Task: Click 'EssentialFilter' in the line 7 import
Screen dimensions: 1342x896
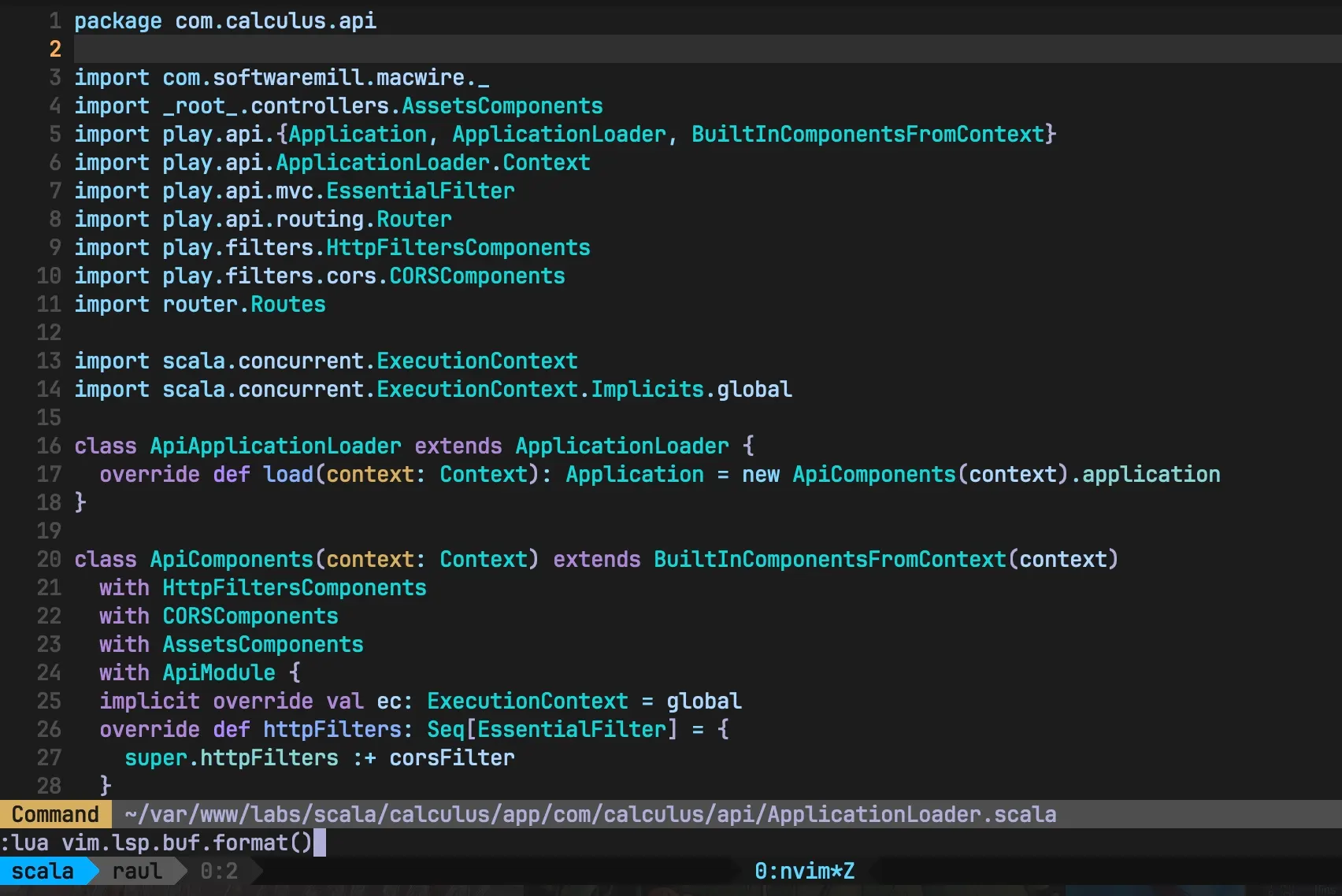Action: (x=421, y=191)
